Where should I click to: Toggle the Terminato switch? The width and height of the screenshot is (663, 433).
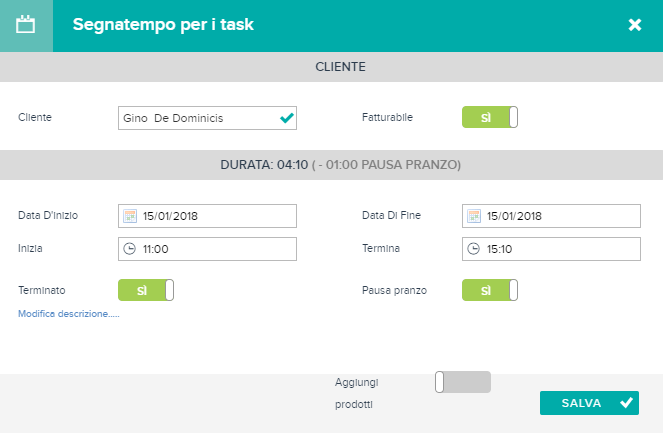(x=146, y=290)
